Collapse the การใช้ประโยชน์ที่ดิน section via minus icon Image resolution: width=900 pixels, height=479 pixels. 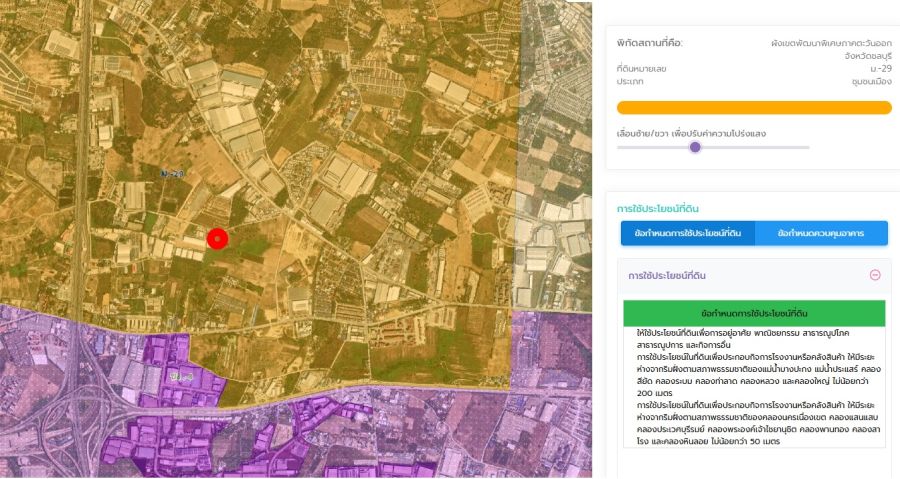point(874,275)
